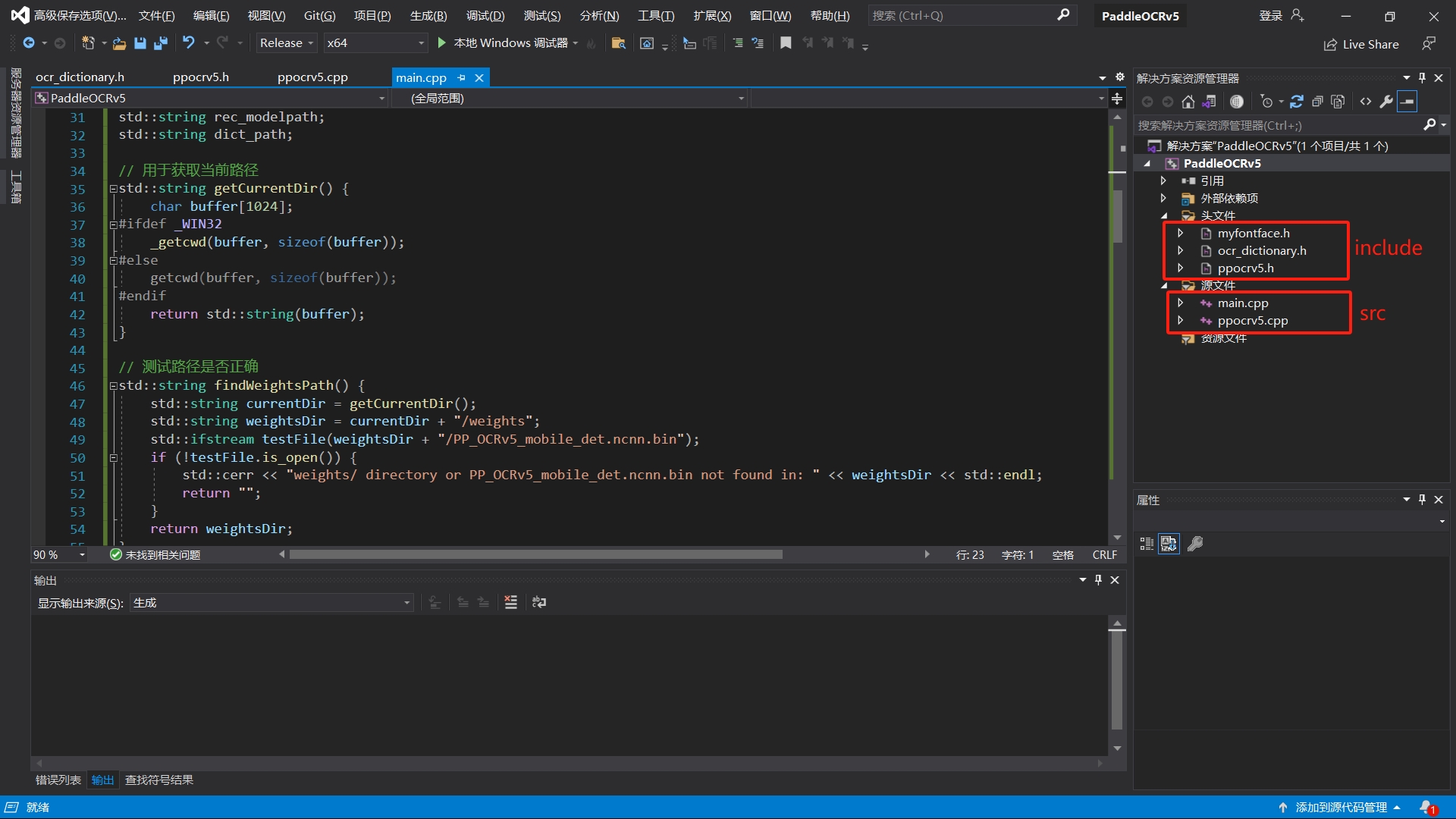
Task: Clear all output with the clear icon
Action: tap(511, 603)
